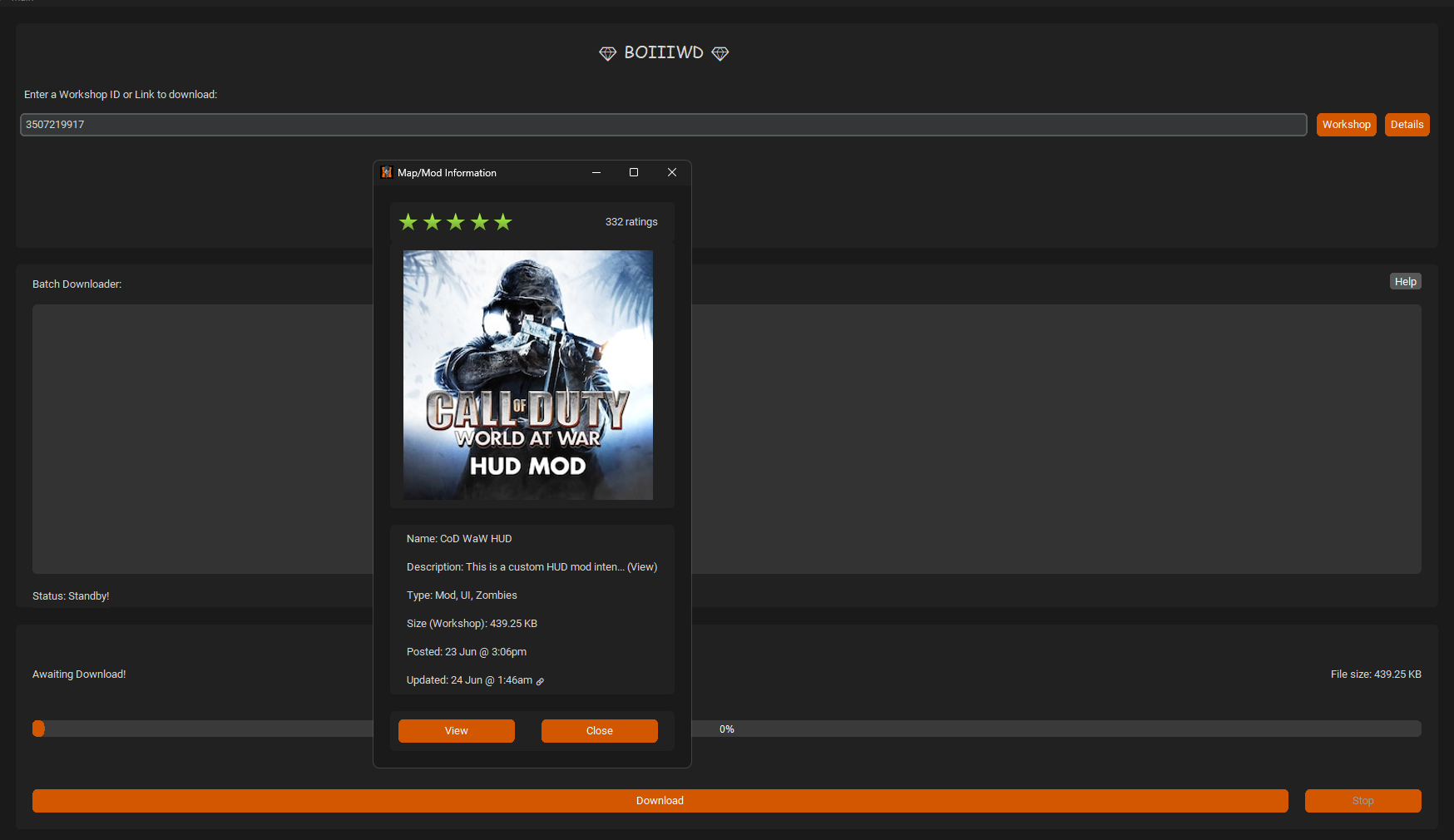
Task: Click the CoD World at War HUD Mod thumbnail
Action: (x=528, y=375)
